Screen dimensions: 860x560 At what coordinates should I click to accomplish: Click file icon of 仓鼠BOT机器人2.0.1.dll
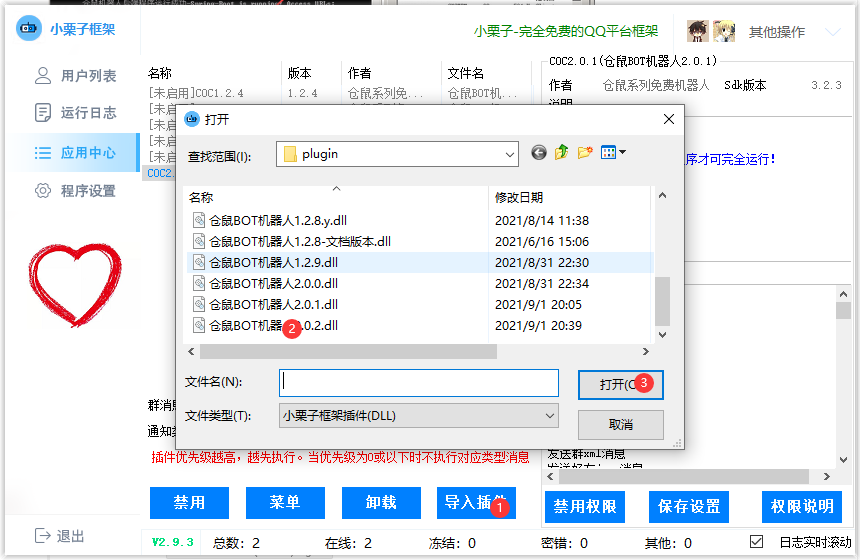click(x=199, y=304)
